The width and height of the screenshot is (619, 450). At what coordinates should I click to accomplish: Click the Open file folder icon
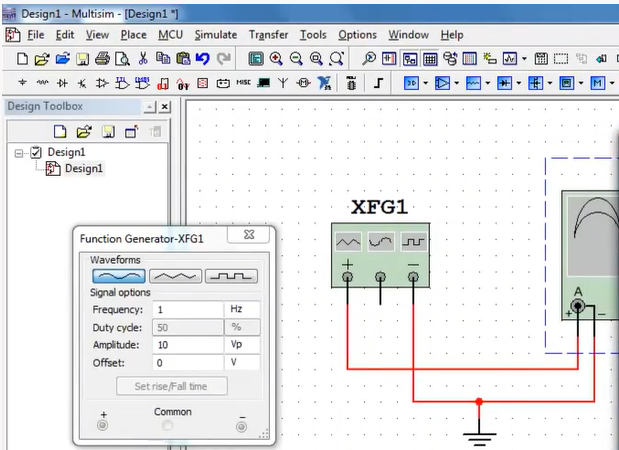coord(42,59)
